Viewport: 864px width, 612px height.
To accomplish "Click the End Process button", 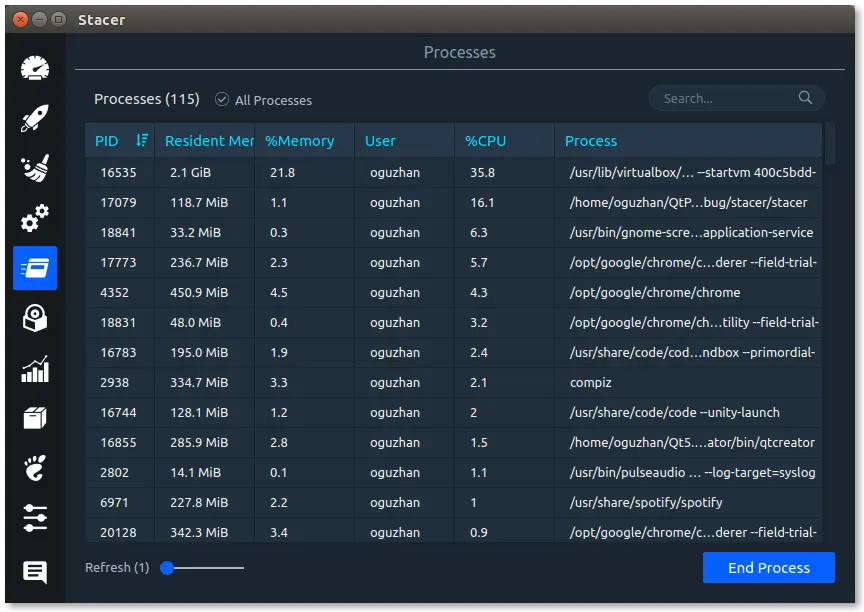I will click(768, 568).
